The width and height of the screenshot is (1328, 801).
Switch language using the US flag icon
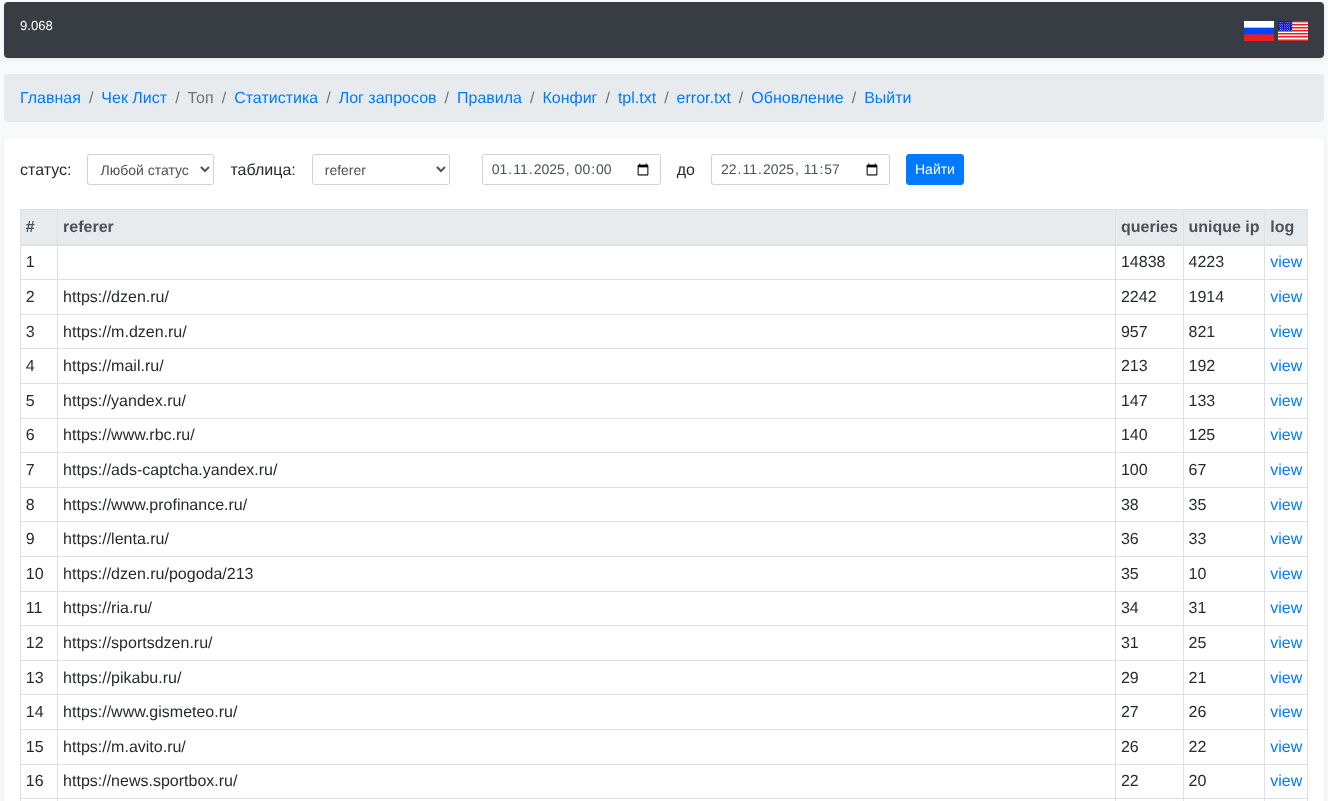tap(1293, 31)
